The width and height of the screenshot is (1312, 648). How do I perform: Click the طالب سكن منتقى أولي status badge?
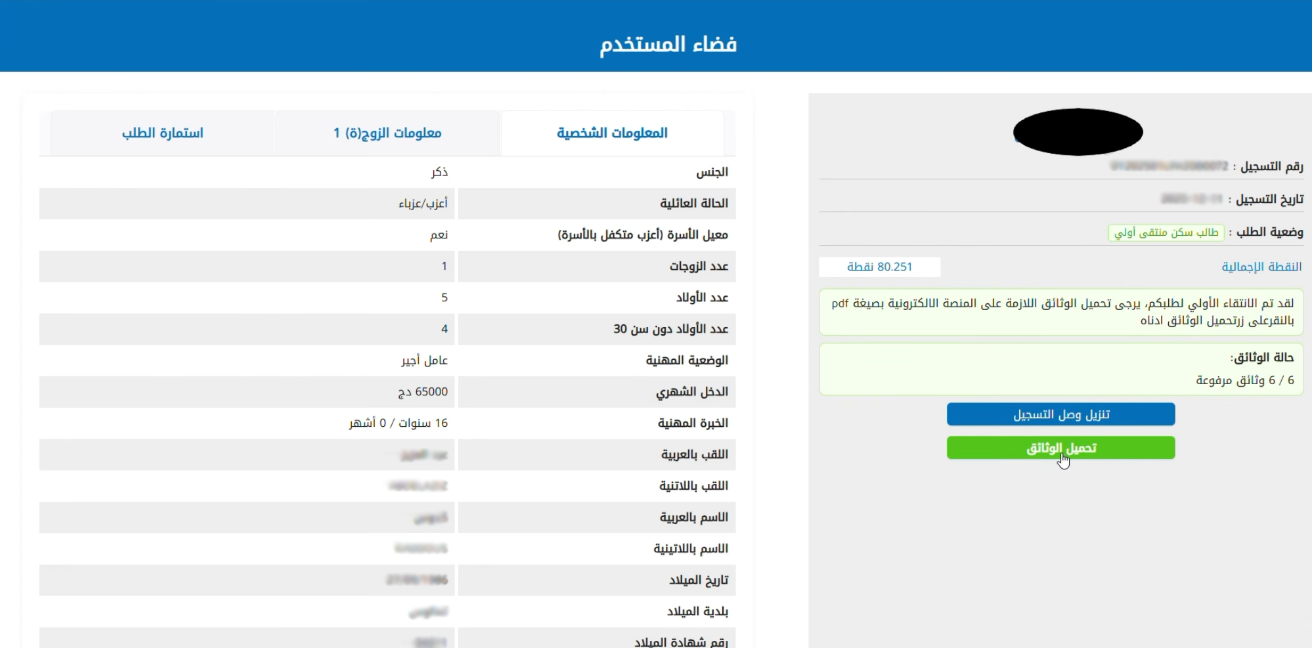(1166, 232)
